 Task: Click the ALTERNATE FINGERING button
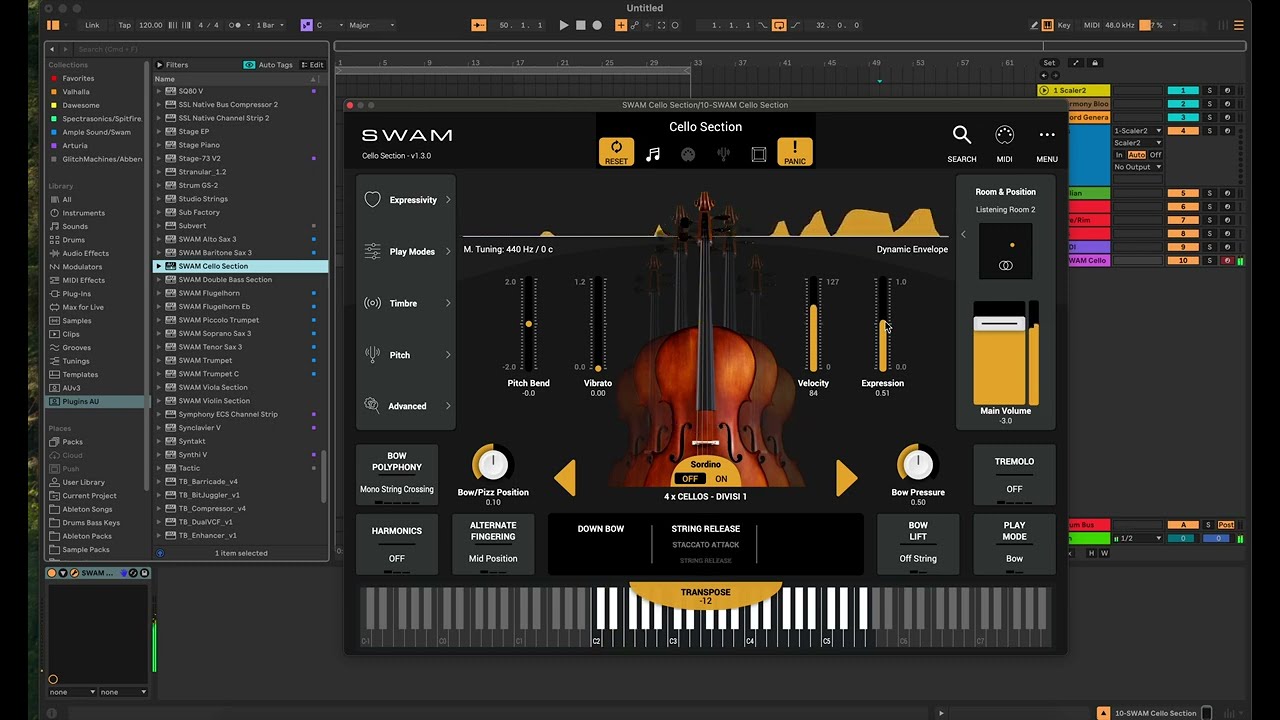[493, 544]
